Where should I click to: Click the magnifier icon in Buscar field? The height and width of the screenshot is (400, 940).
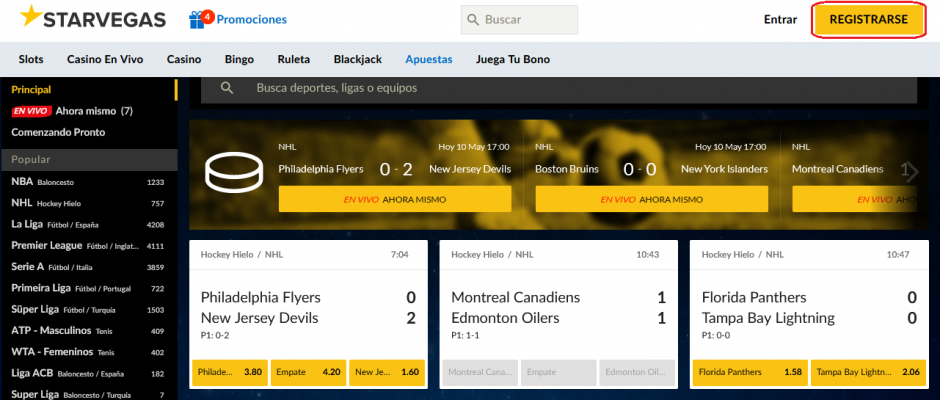tap(474, 20)
